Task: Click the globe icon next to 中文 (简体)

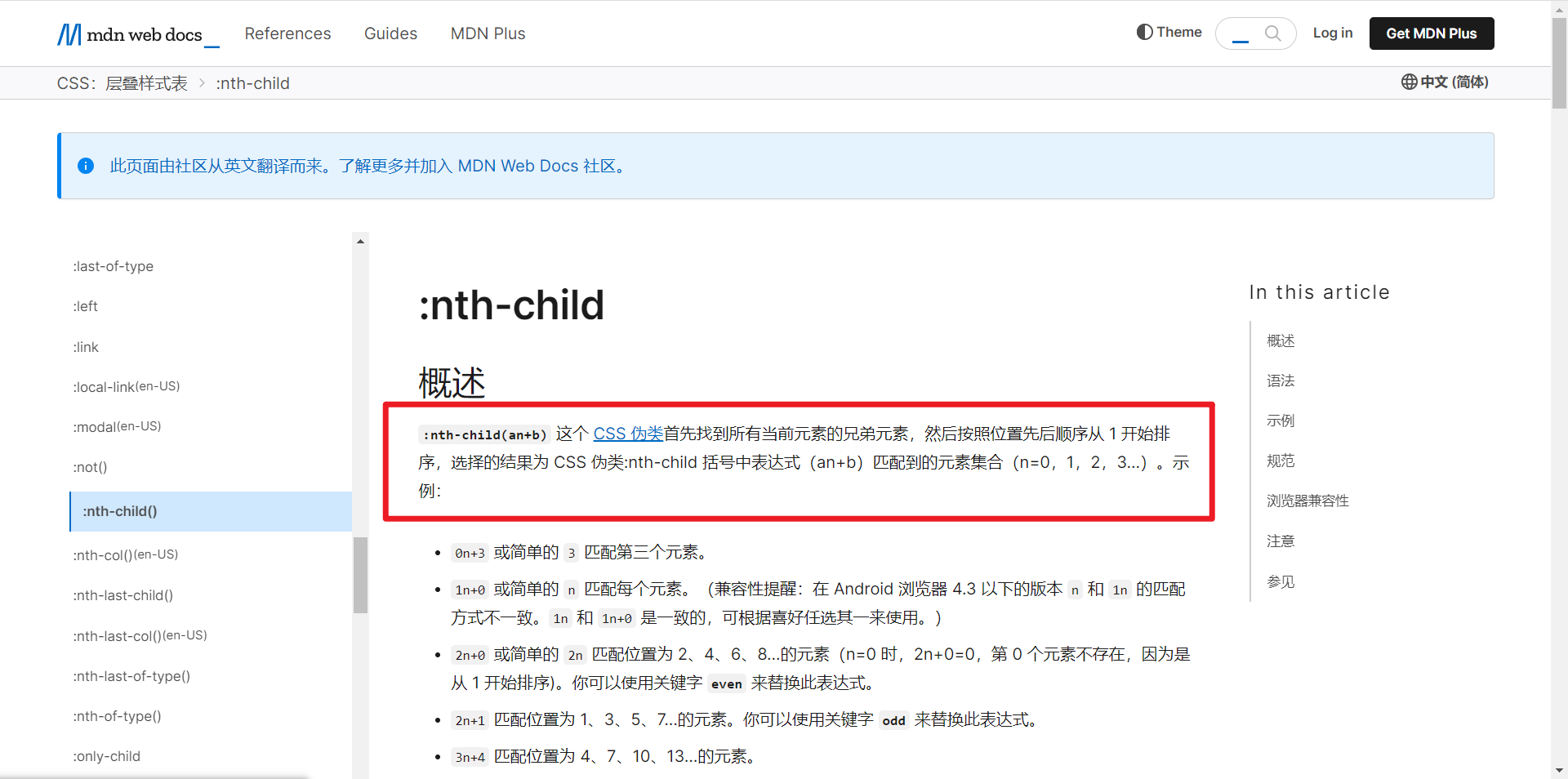Action: point(1409,82)
